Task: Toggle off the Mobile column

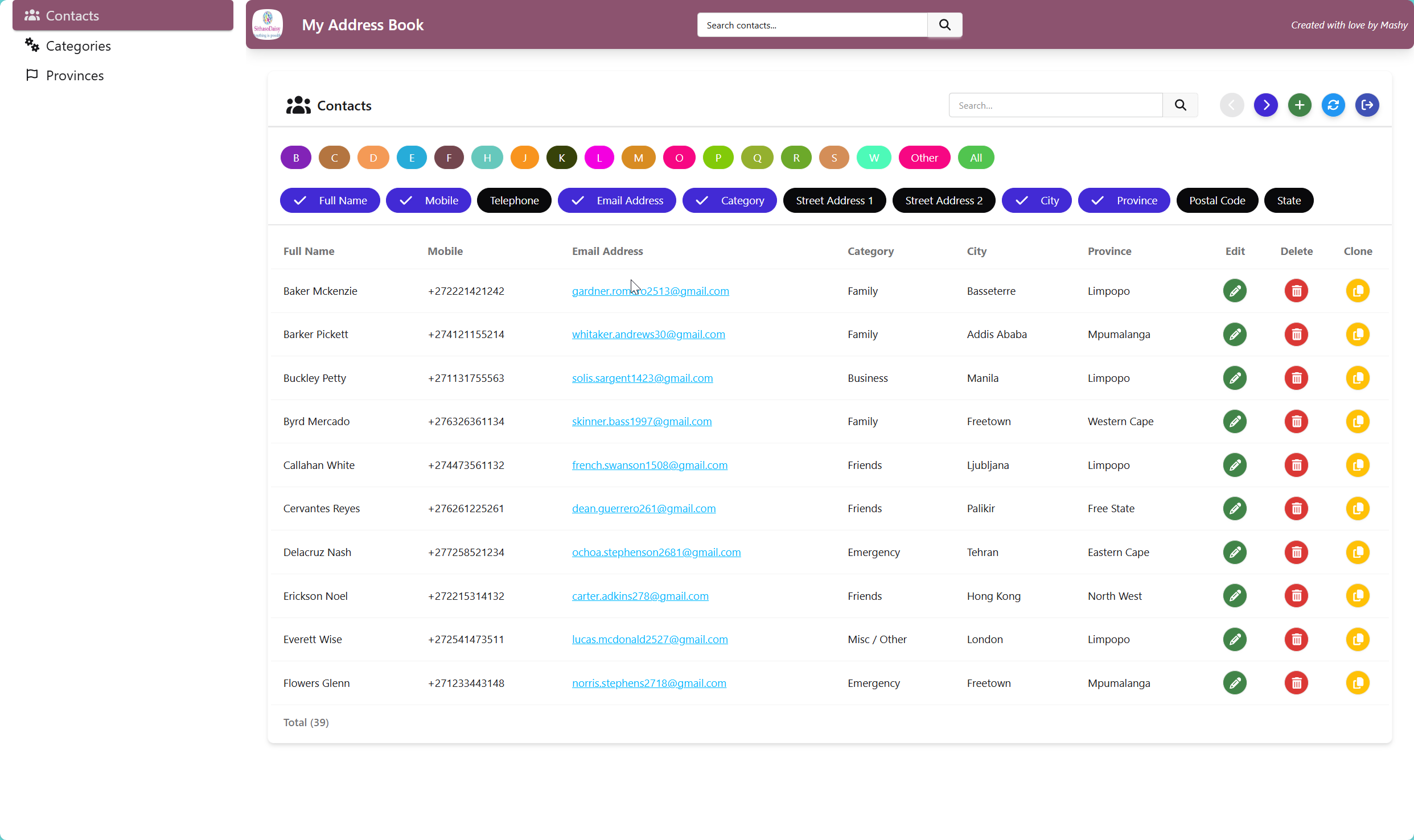Action: click(x=429, y=200)
